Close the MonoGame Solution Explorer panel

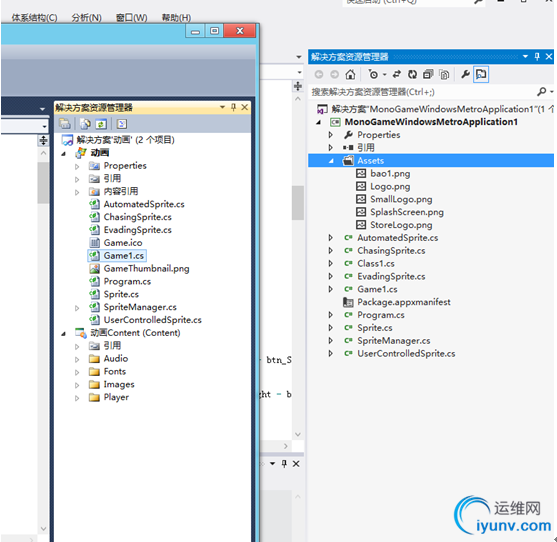tap(549, 56)
